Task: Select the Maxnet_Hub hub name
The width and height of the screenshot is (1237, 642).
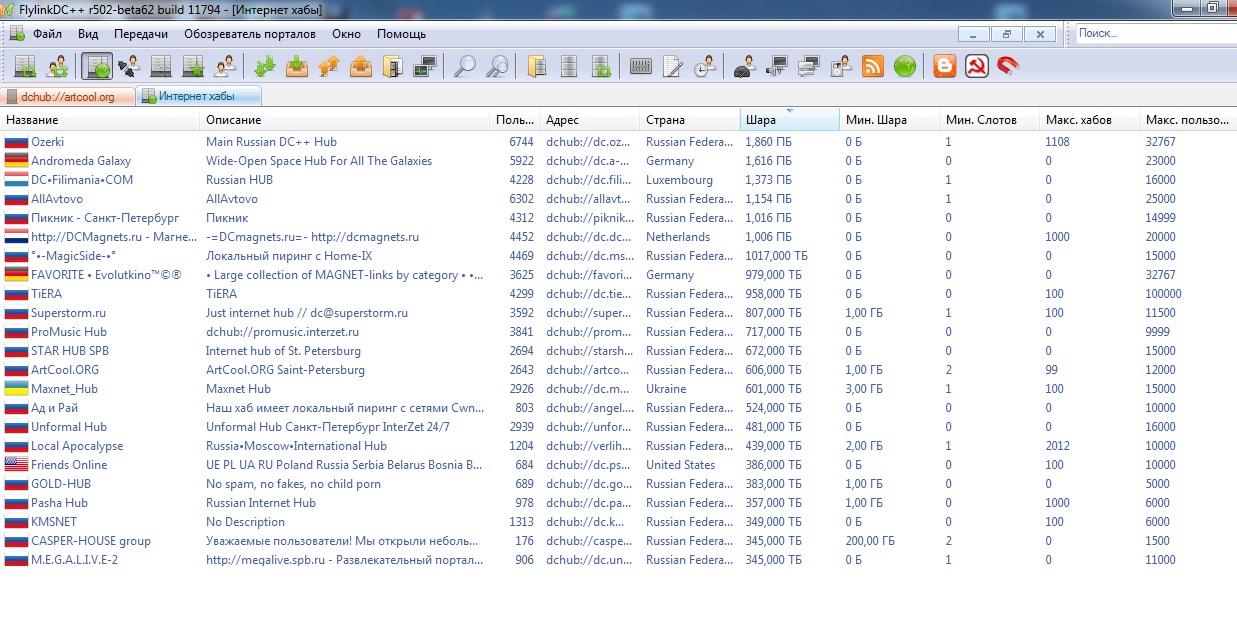Action: click(x=65, y=389)
